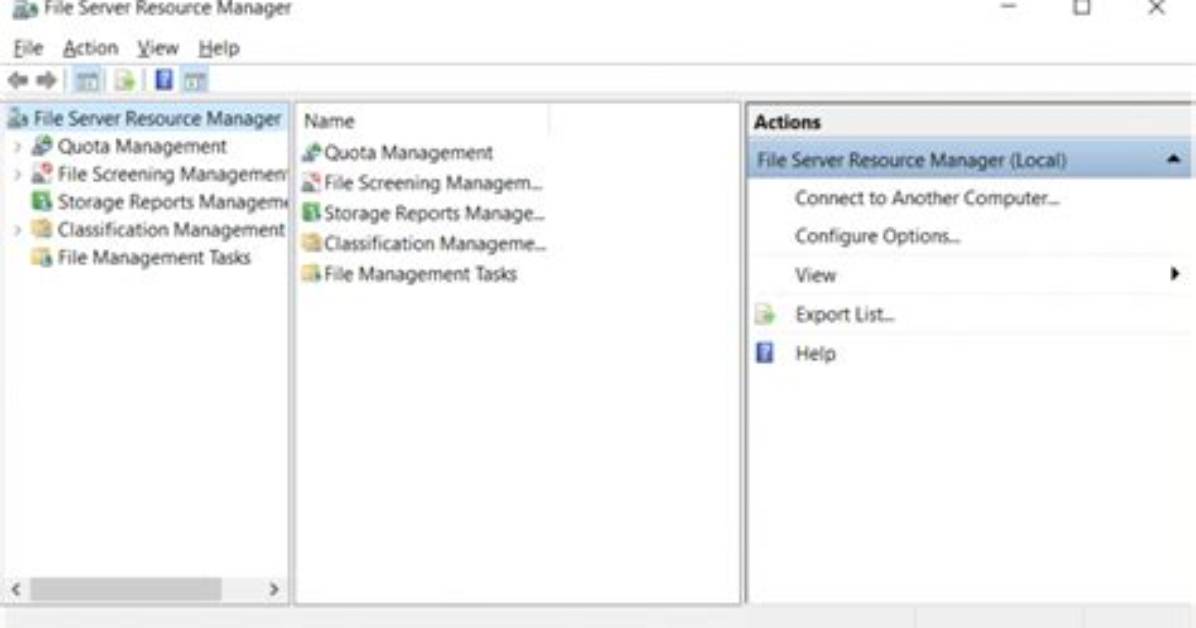Click the Storage Reports Management icon in the tree
The height and width of the screenshot is (628, 1196).
42,201
